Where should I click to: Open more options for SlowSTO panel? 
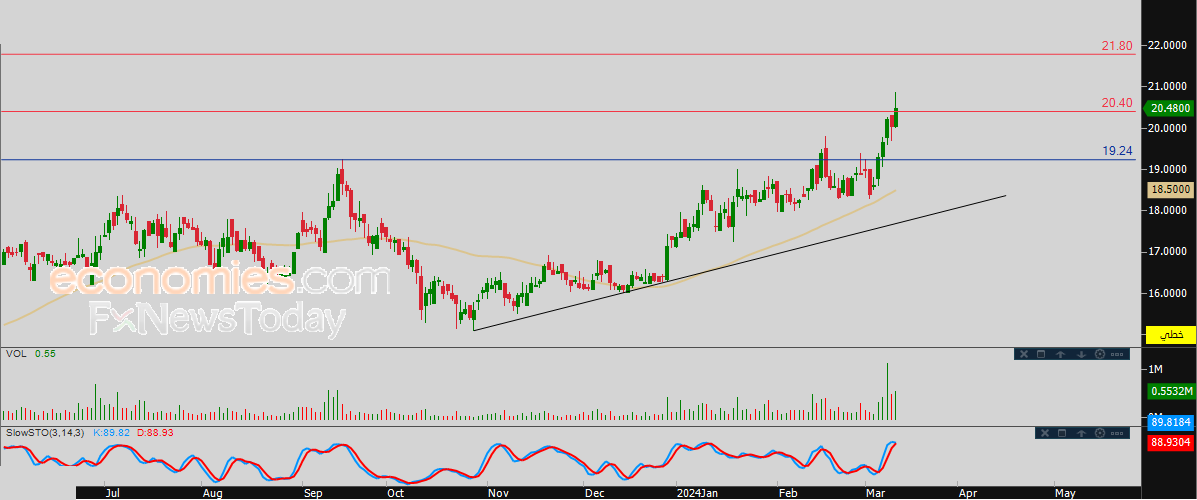pos(1117,433)
